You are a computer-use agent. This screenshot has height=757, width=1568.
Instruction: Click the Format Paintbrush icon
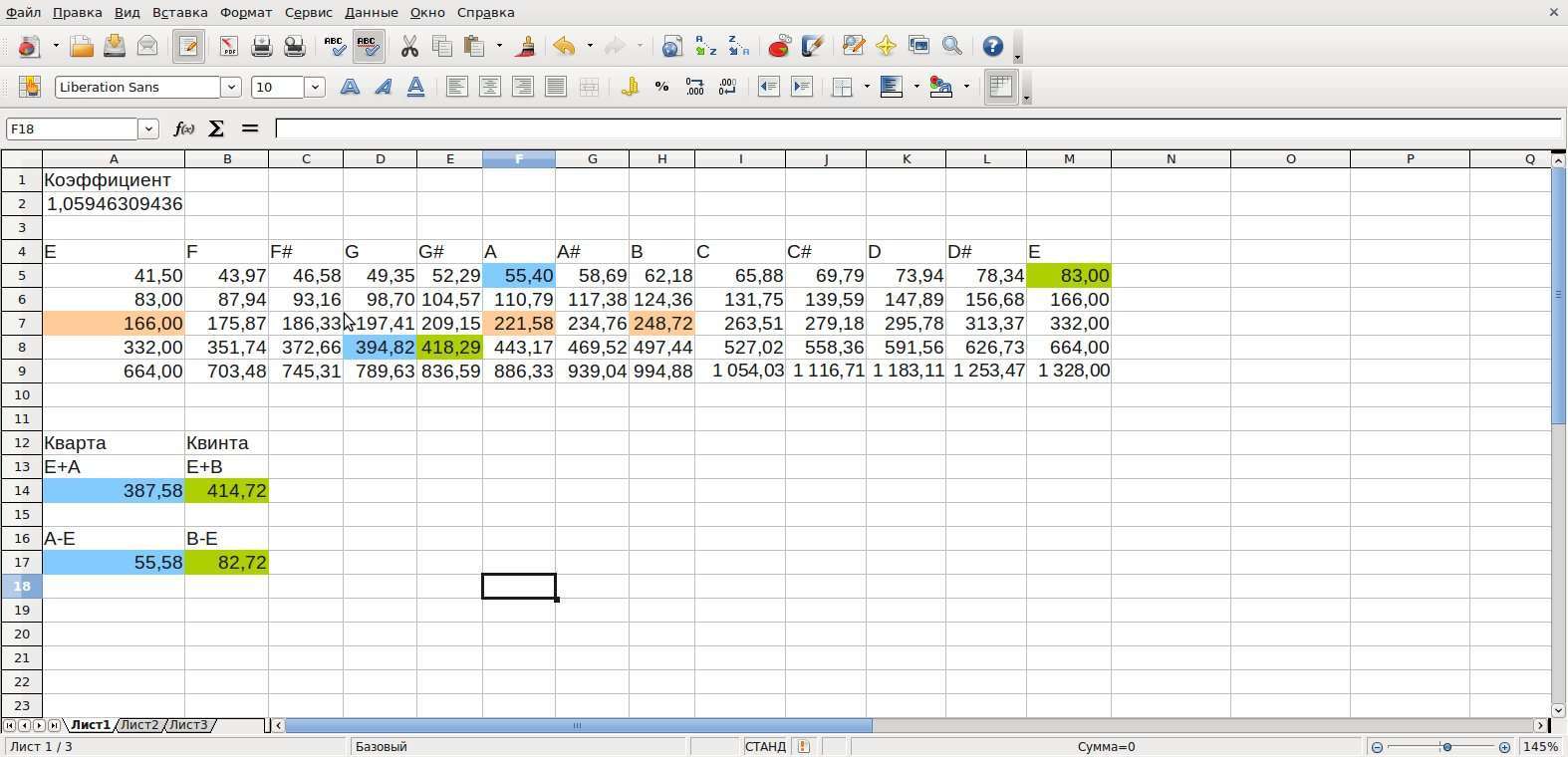pos(526,47)
